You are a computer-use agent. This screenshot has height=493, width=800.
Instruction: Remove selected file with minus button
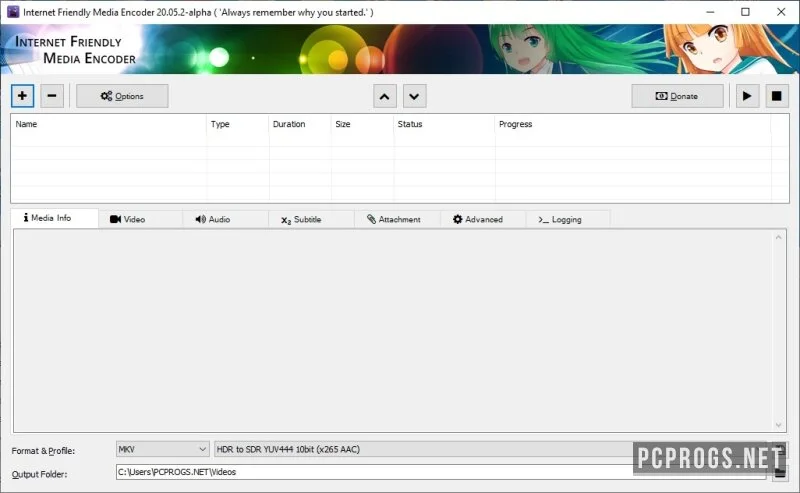point(52,96)
